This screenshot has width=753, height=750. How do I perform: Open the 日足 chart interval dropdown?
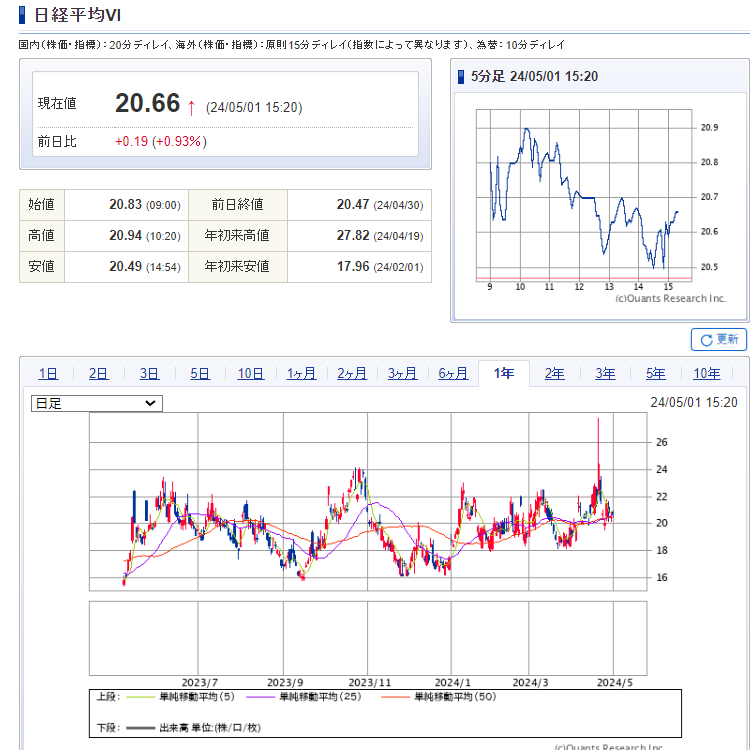click(96, 403)
